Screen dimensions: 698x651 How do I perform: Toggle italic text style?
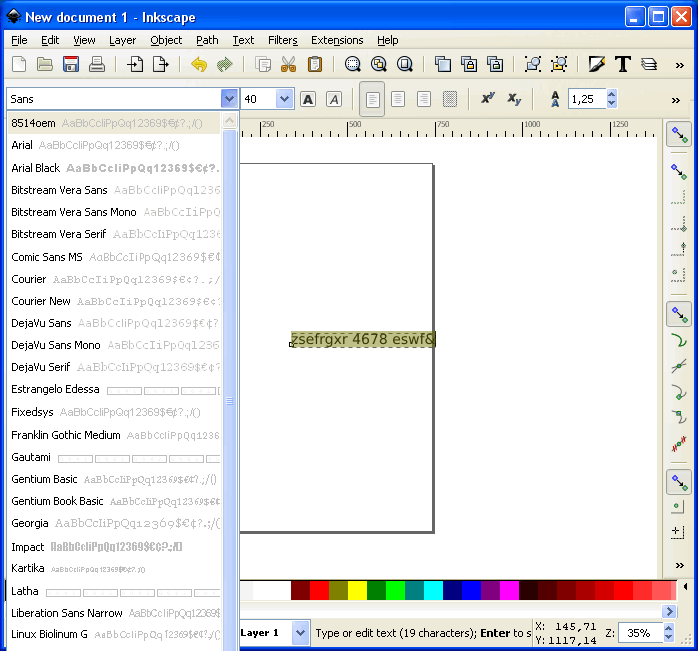pos(334,99)
